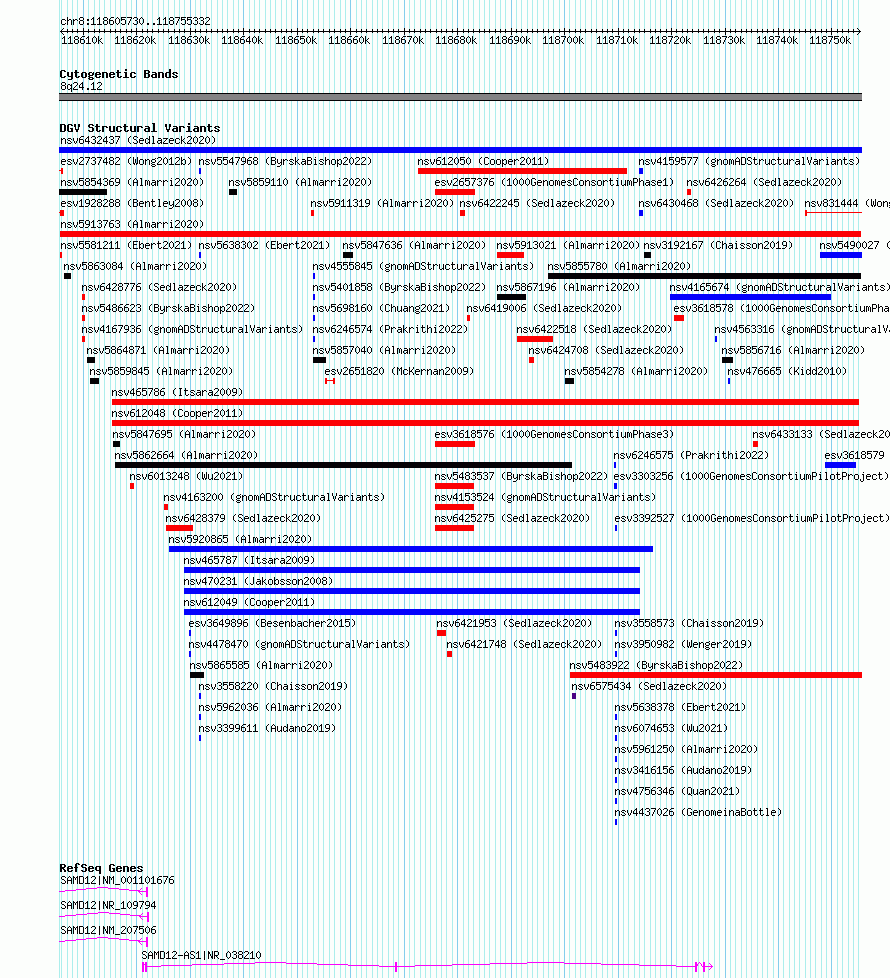
Task: Select the blue nsv6432437 variant bar
Action: pyautogui.click(x=460, y=150)
